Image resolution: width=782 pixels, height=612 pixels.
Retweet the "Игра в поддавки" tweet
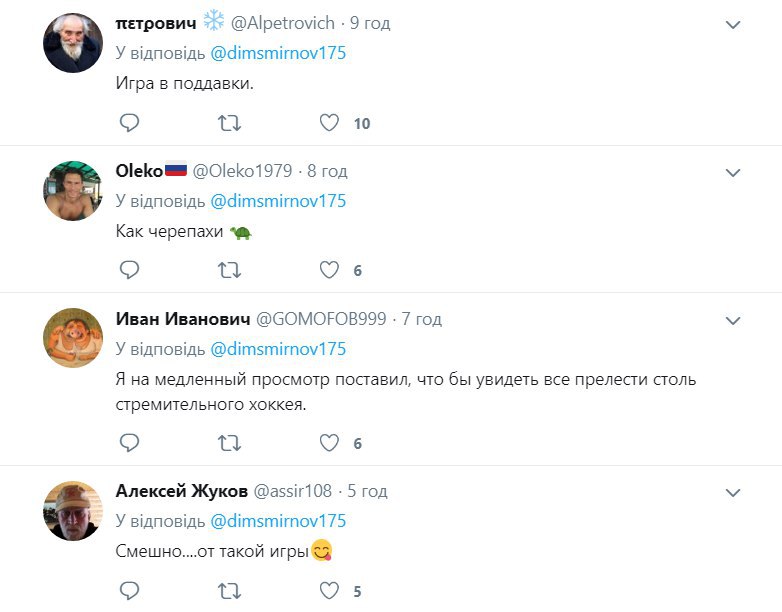[x=229, y=123]
